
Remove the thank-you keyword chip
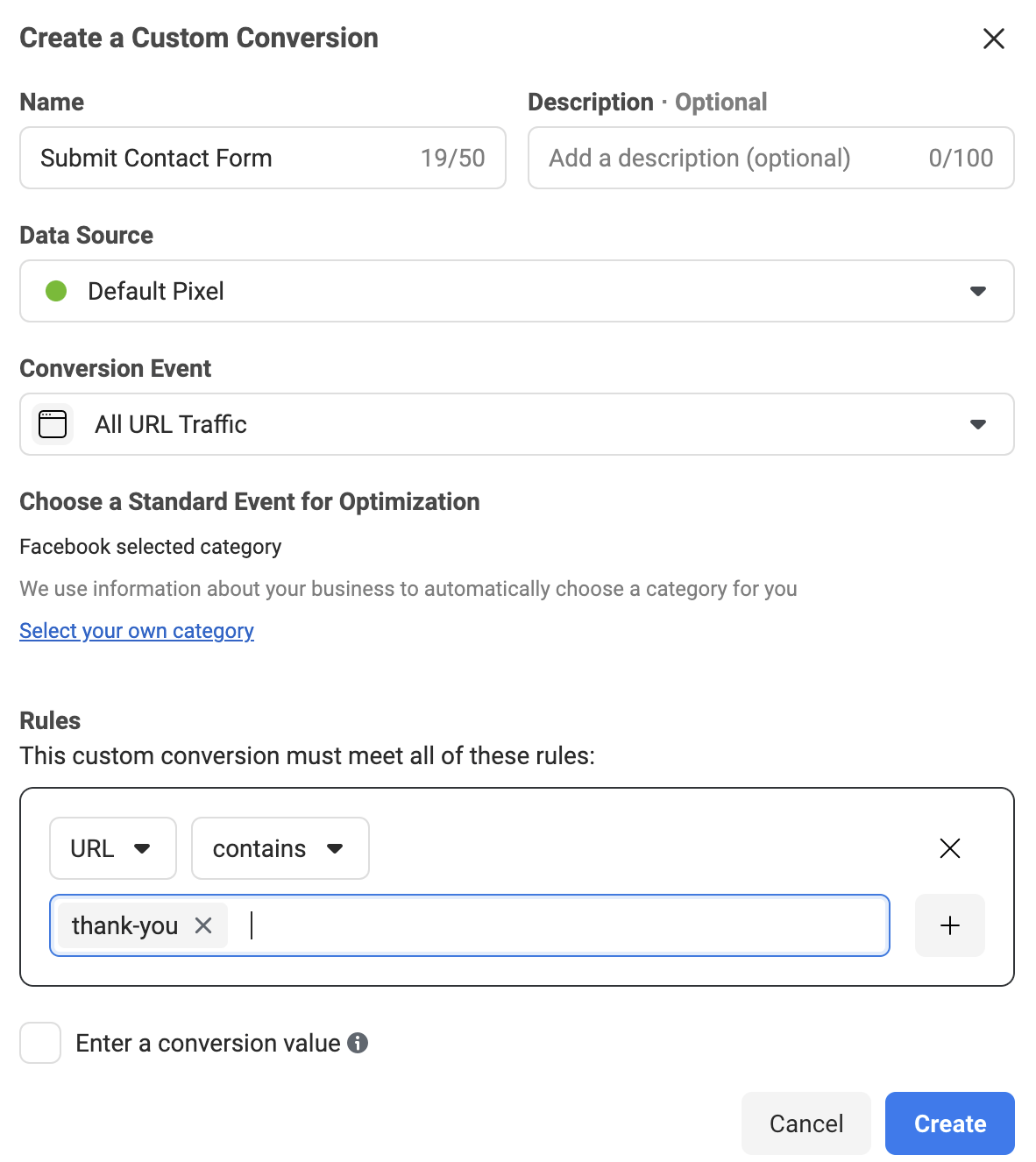tap(203, 925)
